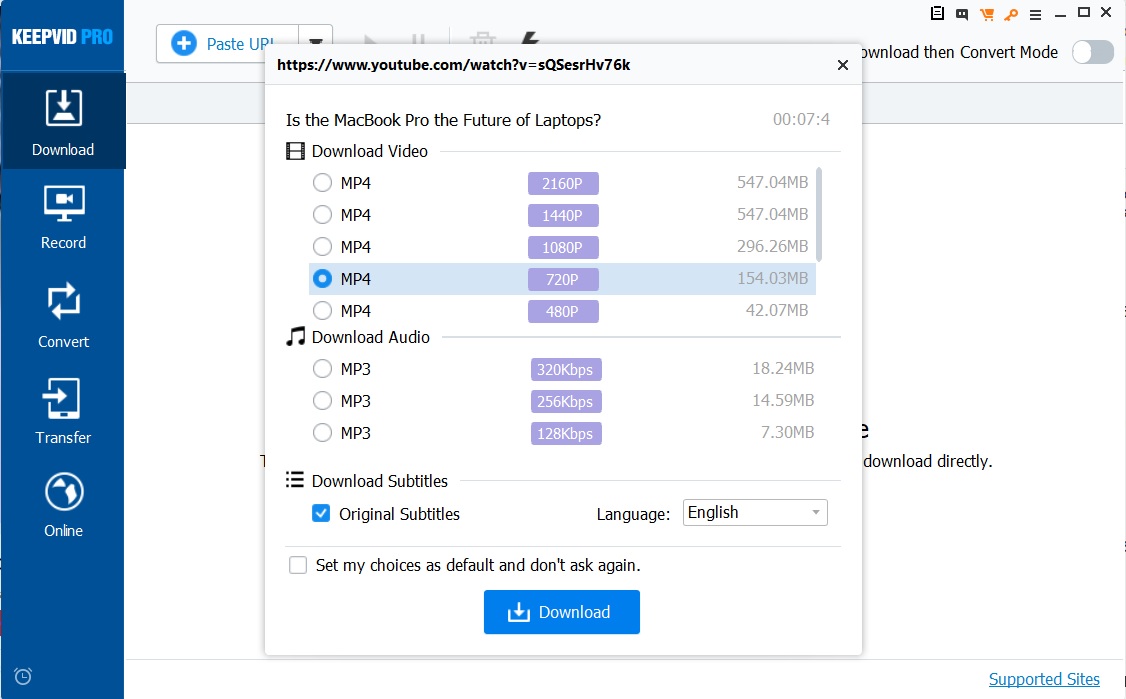
Task: Select MP4 720P video option
Action: coord(322,279)
